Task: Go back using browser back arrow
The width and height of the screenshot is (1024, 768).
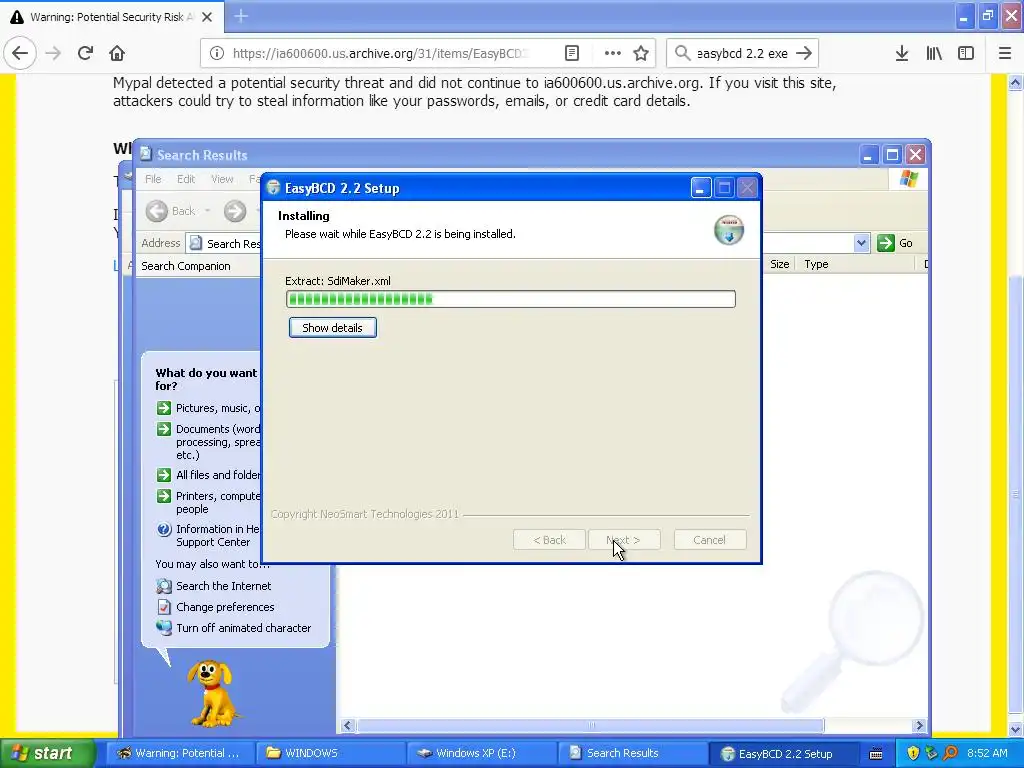Action: pos(20,53)
